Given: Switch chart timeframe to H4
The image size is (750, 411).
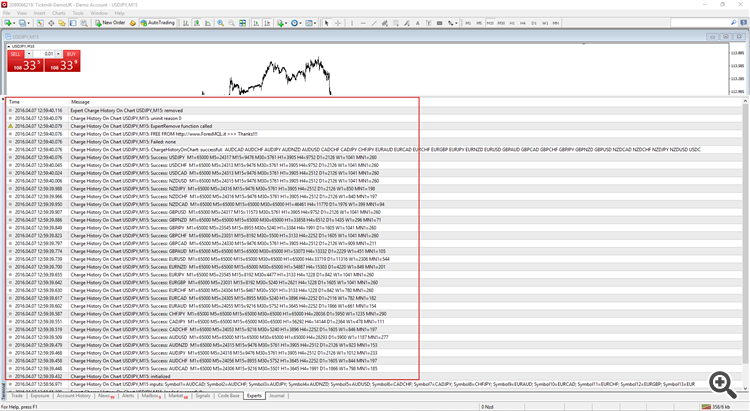Looking at the screenshot, I should 523,23.
